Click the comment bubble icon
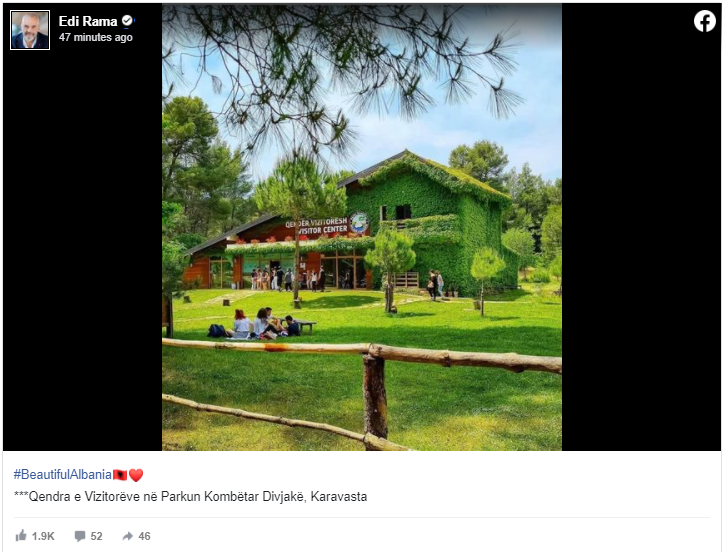This screenshot has height=552, width=724. (80, 536)
